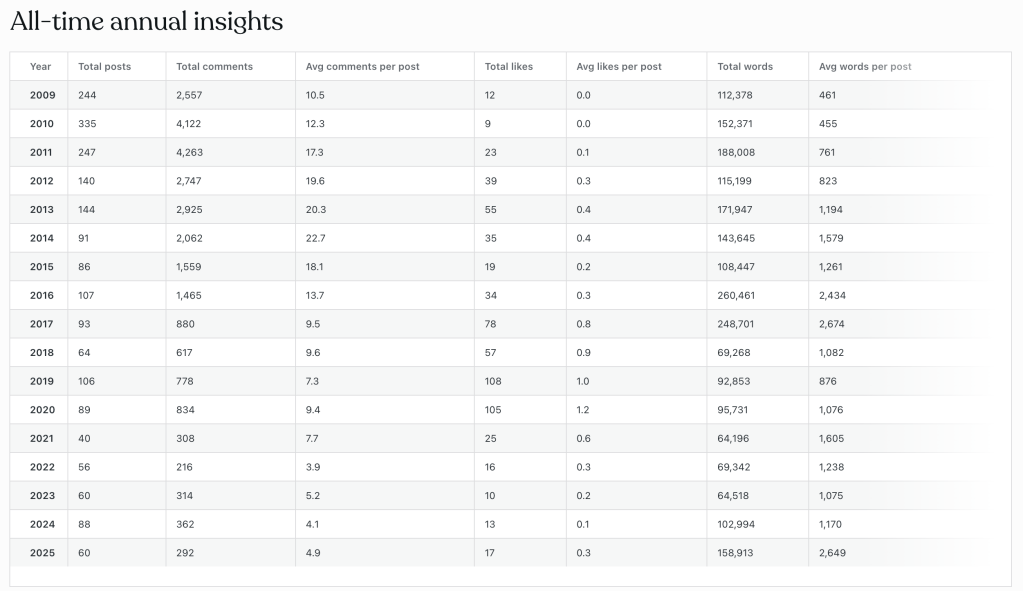Click the Total likes column header
Image resolution: width=1023 pixels, height=591 pixels.
tap(509, 67)
